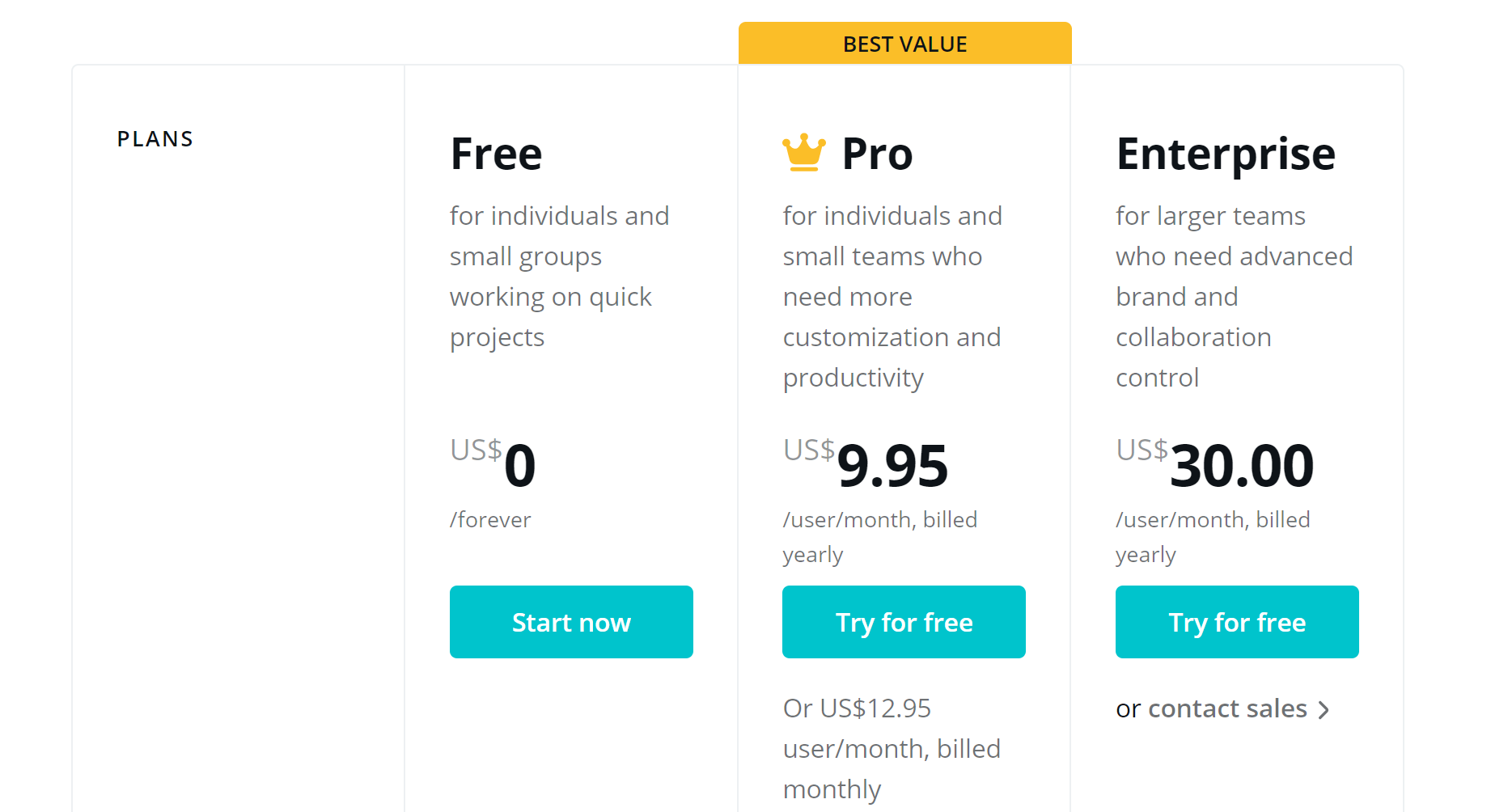Click Try for free under the Pro plan

pos(904,621)
